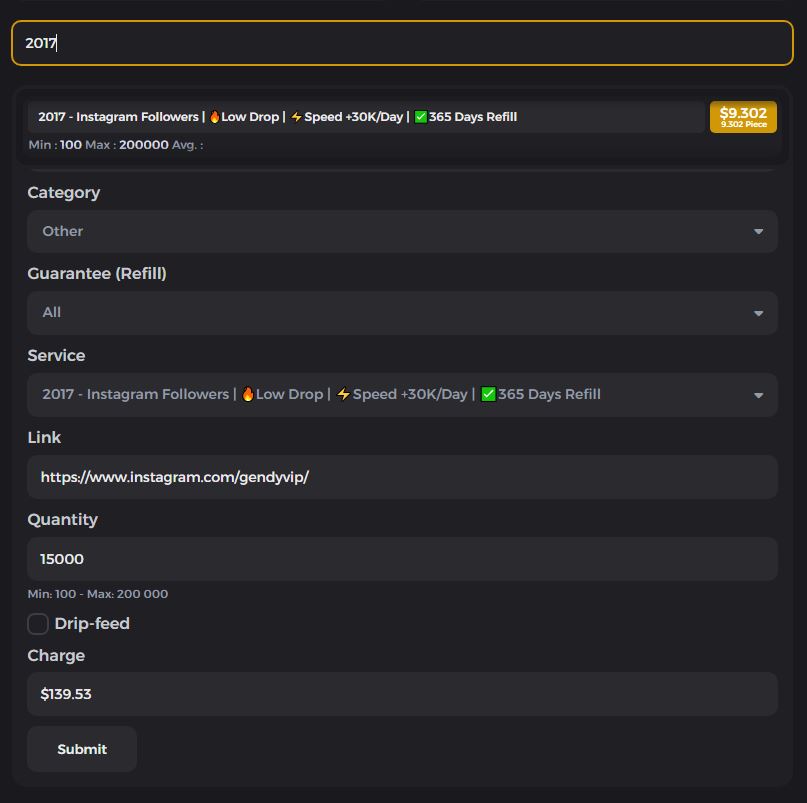Viewport: 807px width, 803px height.
Task: Open the Guarantee (Refill) dropdown
Action: [x=758, y=312]
